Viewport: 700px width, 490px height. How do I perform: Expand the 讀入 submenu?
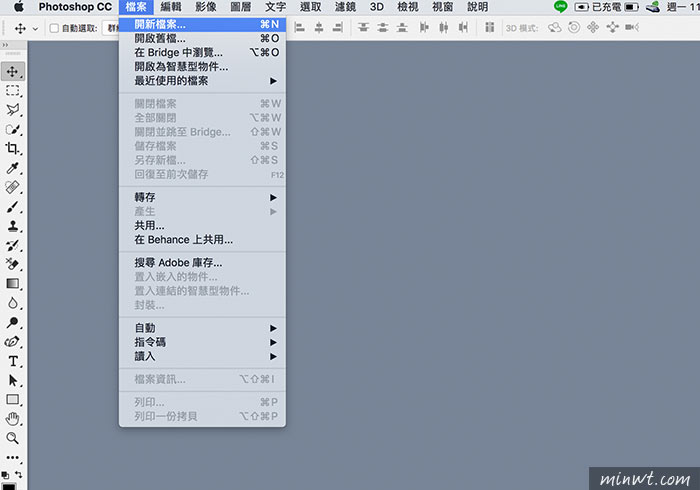(x=202, y=356)
